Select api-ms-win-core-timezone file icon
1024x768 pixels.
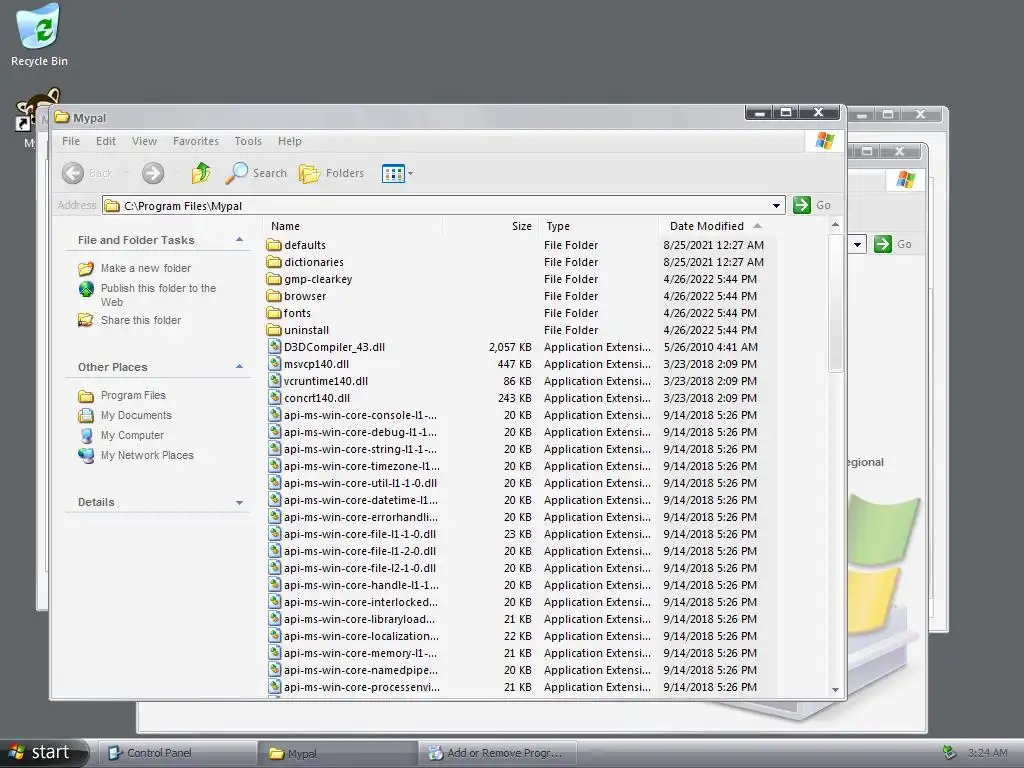275,466
